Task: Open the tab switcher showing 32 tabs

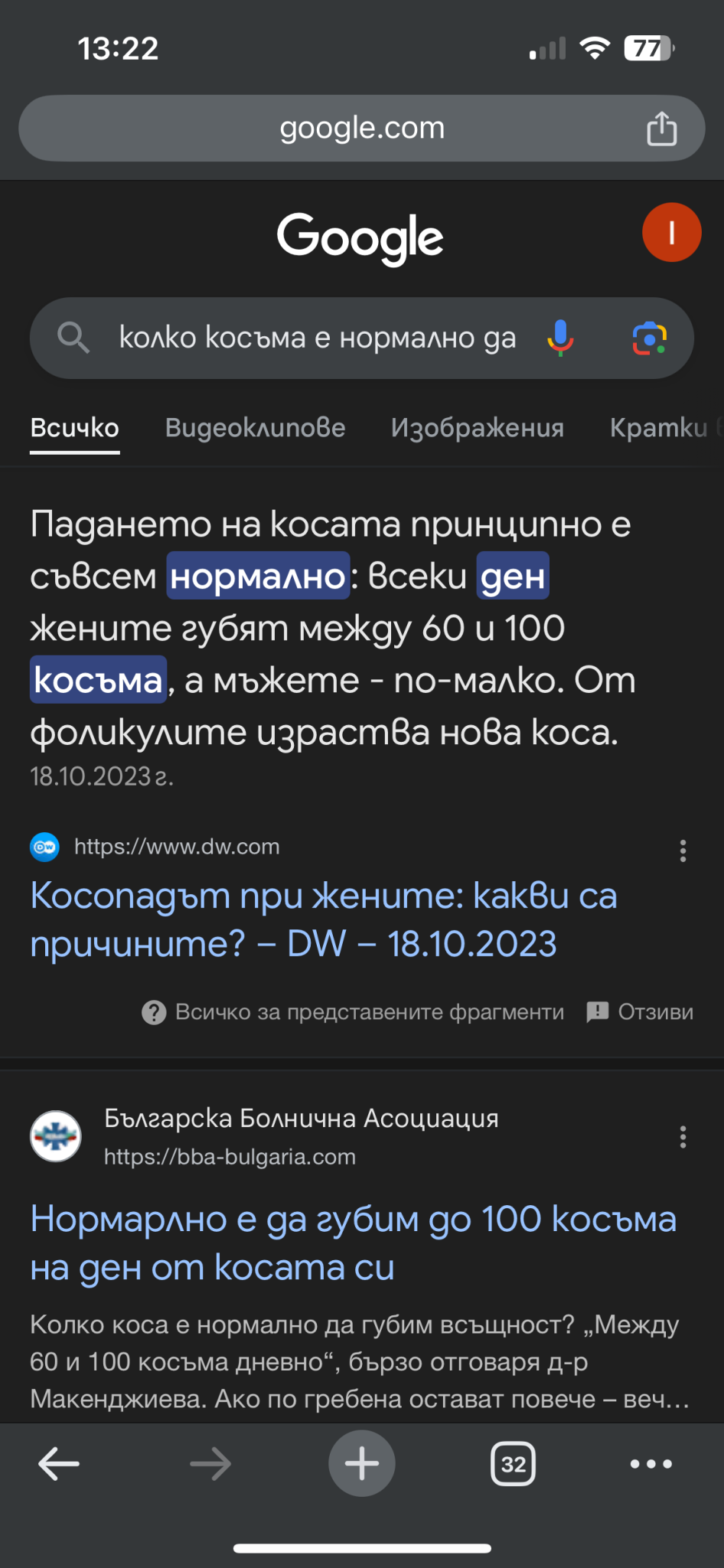Action: coord(513,1464)
